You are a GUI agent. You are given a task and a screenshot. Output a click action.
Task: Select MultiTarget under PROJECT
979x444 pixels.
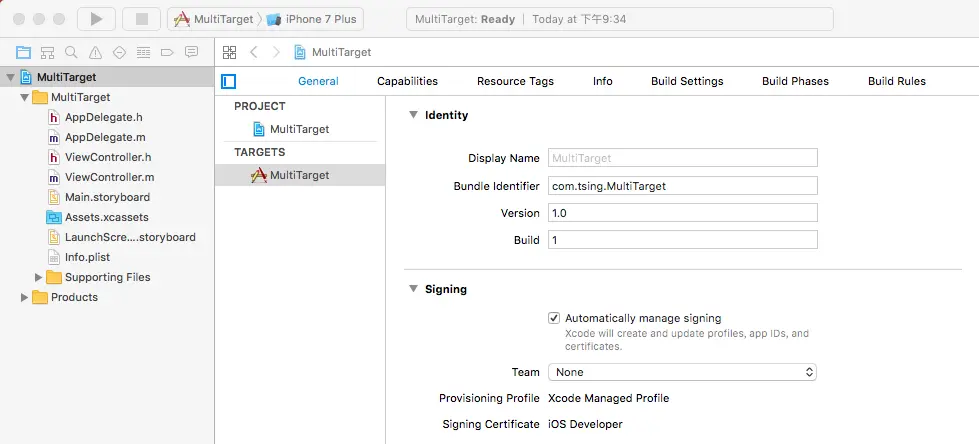click(x=299, y=129)
